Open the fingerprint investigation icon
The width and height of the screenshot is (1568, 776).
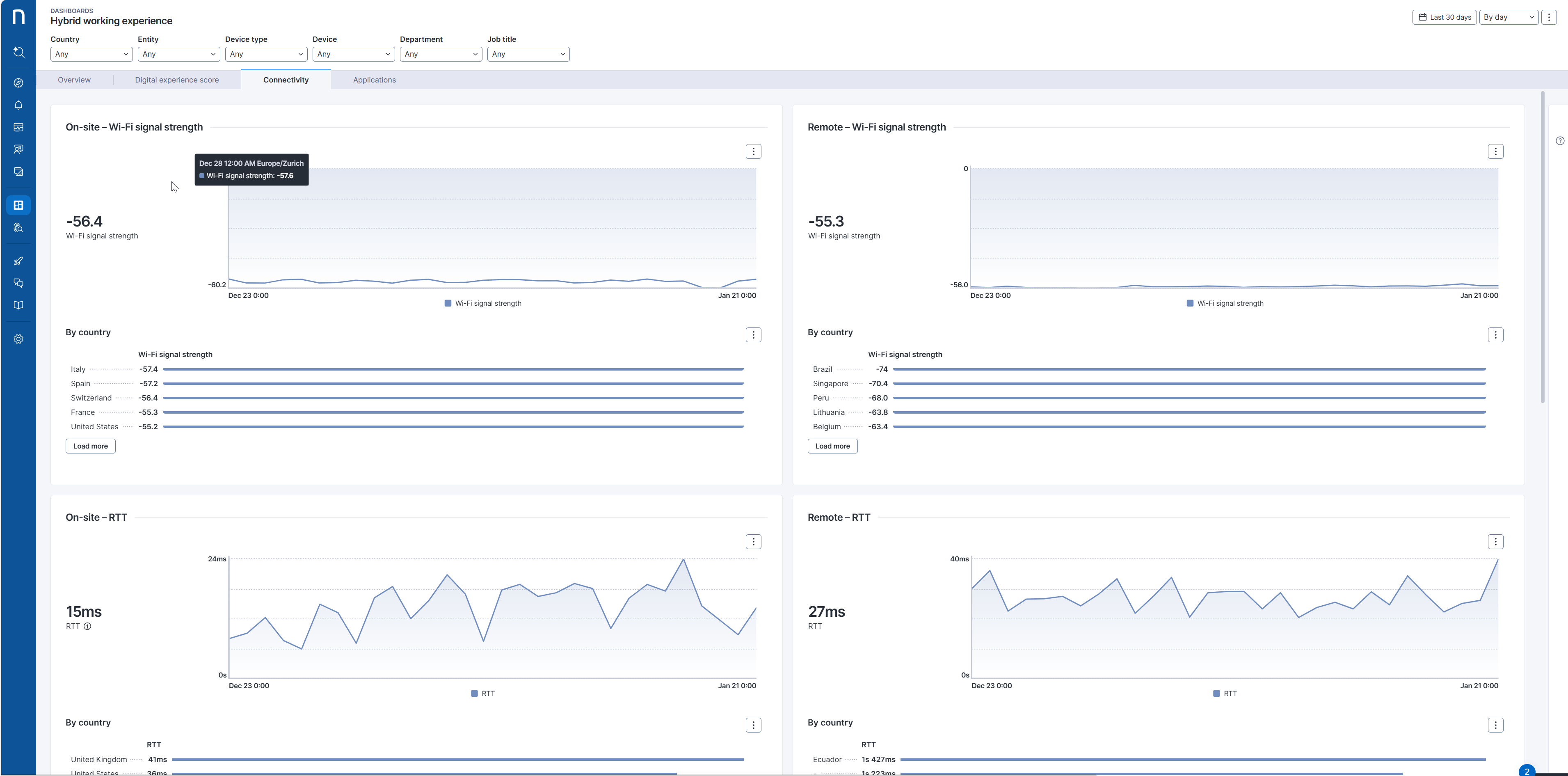pos(18,228)
